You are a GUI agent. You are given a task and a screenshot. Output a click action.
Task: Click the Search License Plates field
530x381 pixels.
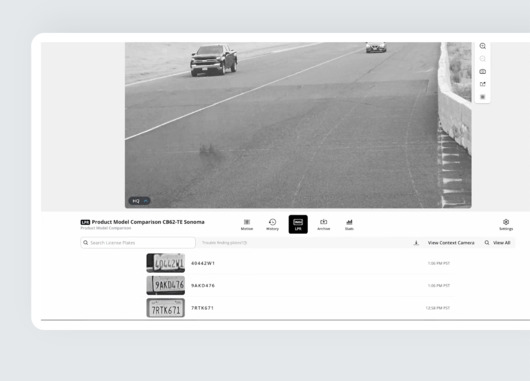click(138, 243)
